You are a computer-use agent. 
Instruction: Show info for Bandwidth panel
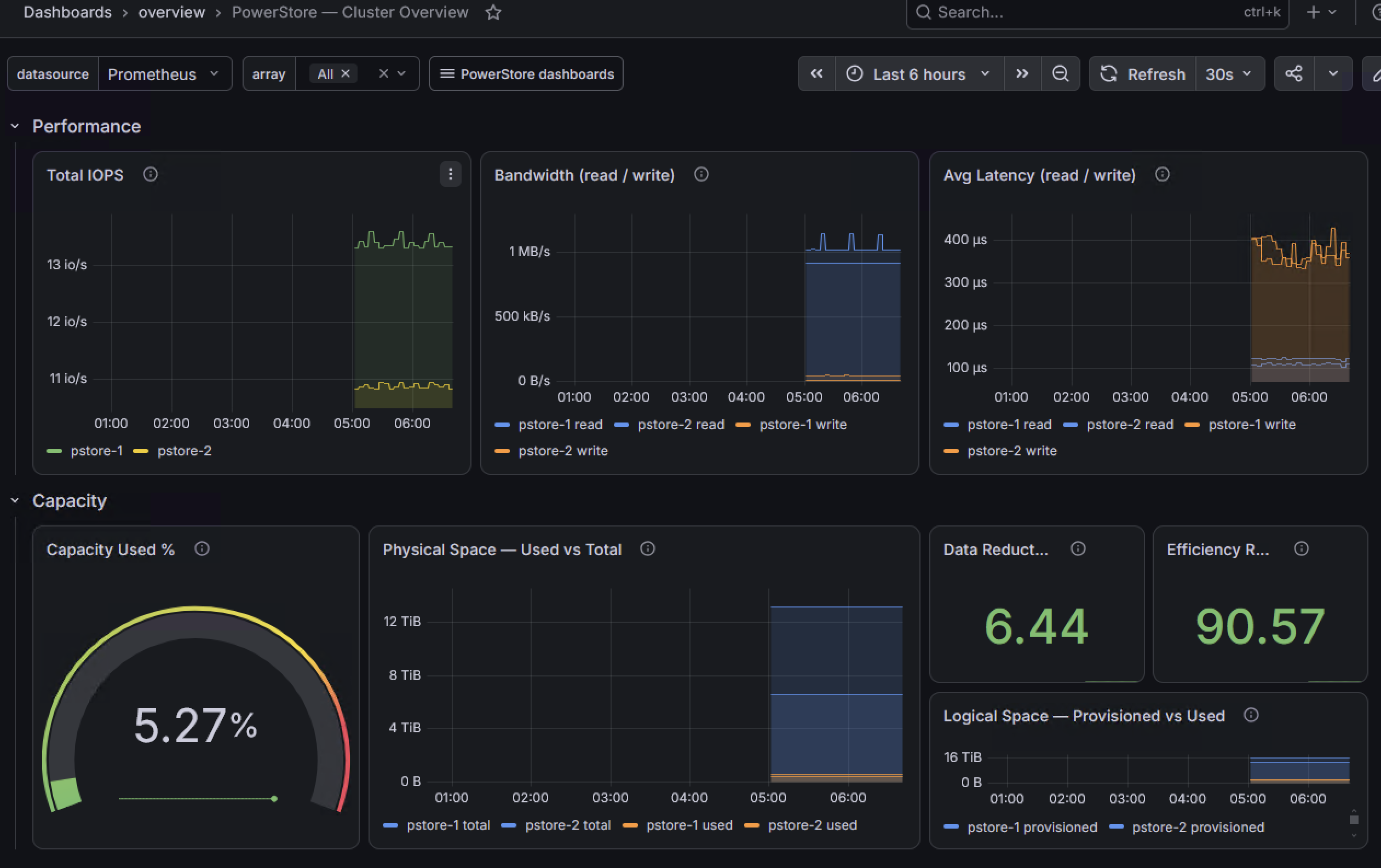point(701,174)
